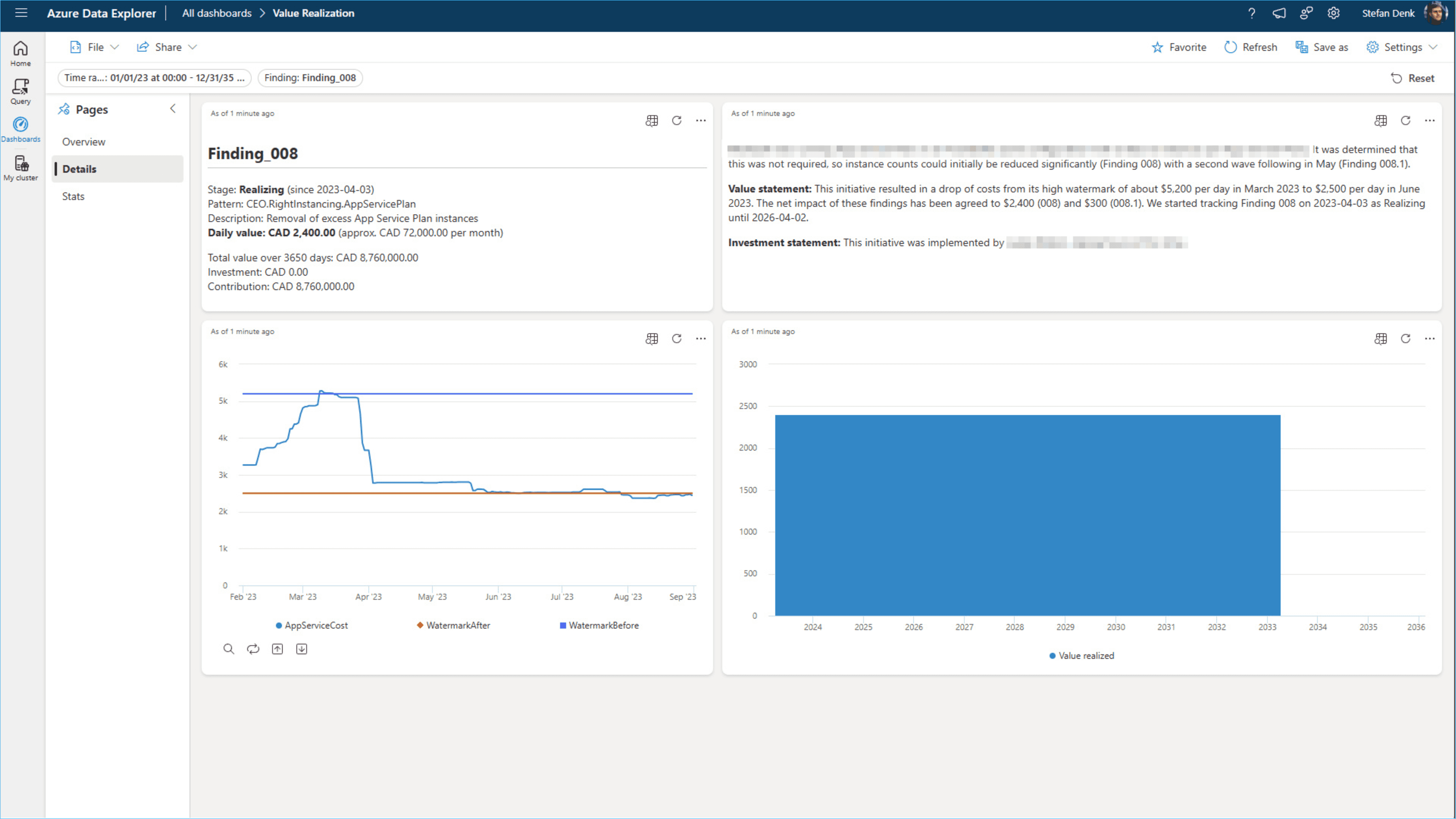Download data from the AppServiceCost chart
The width and height of the screenshot is (1456, 819).
tap(301, 648)
